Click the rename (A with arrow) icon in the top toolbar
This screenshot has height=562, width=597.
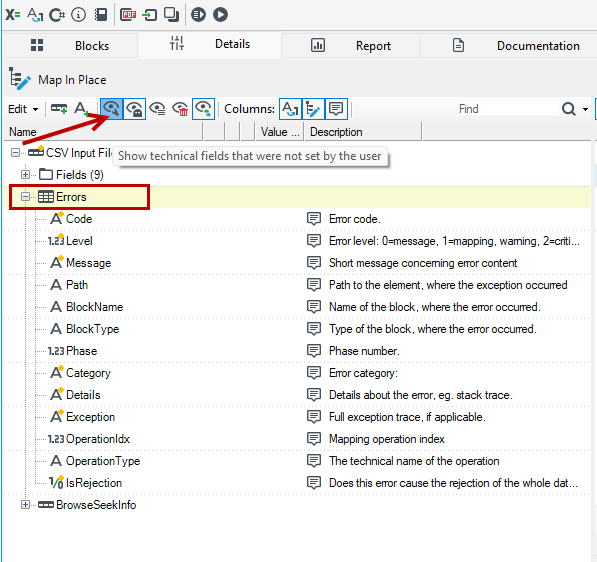point(35,15)
